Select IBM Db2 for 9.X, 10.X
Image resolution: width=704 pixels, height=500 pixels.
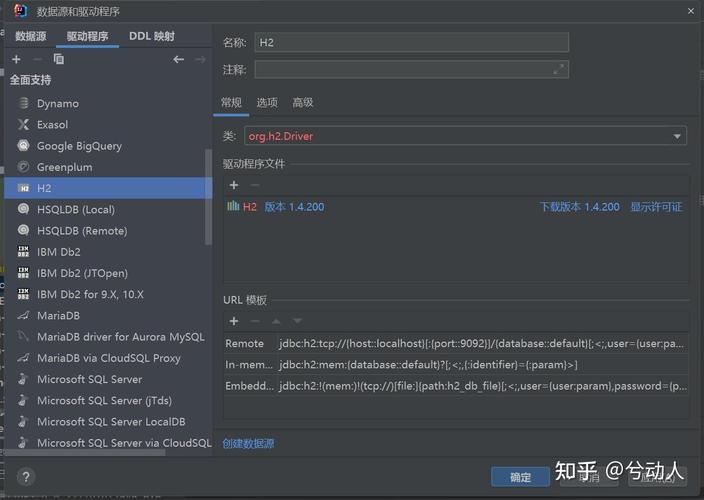pyautogui.click(x=108, y=294)
